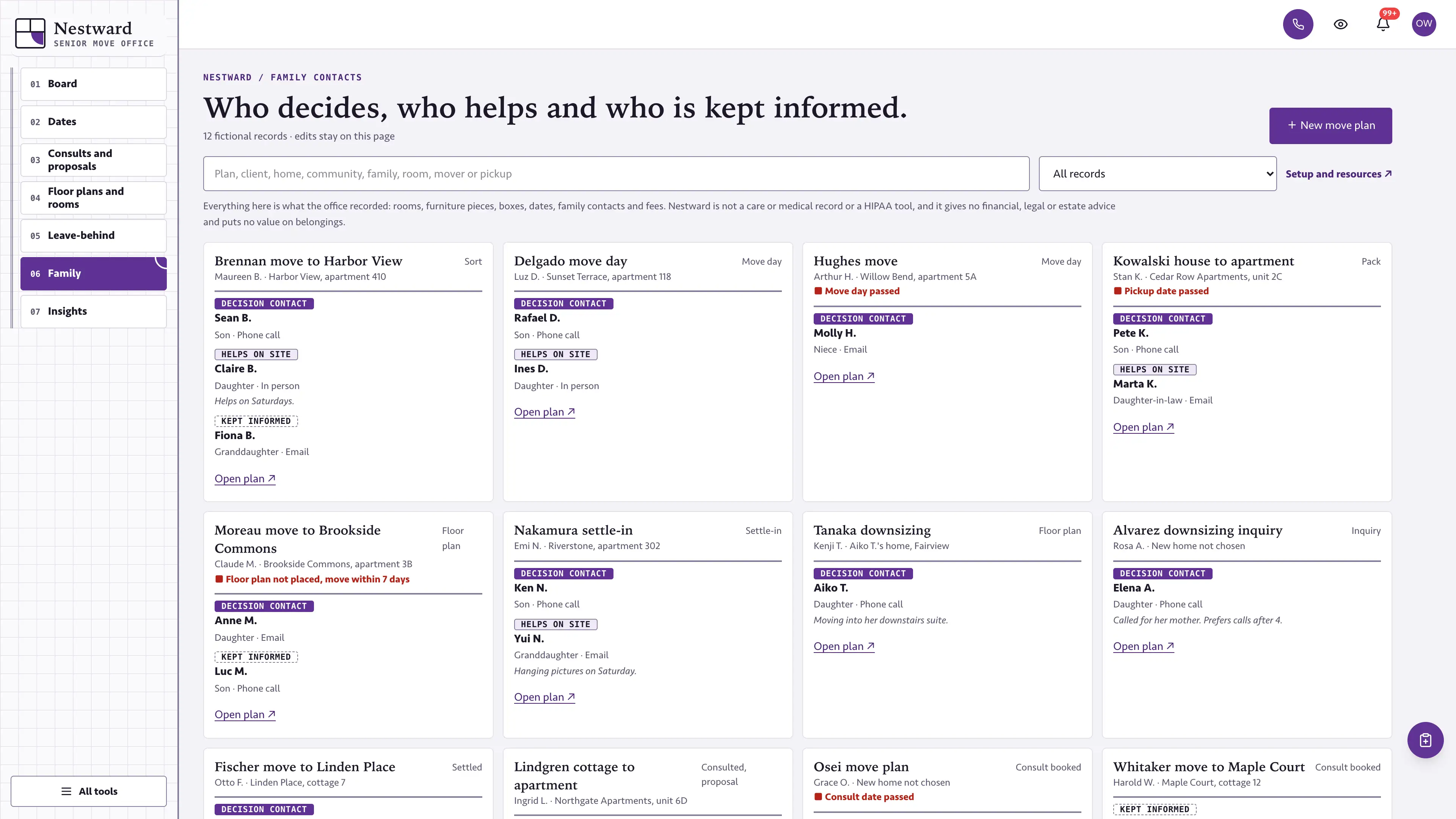This screenshot has width=1456, height=819.
Task: Click the floating clipboard button
Action: click(1426, 740)
